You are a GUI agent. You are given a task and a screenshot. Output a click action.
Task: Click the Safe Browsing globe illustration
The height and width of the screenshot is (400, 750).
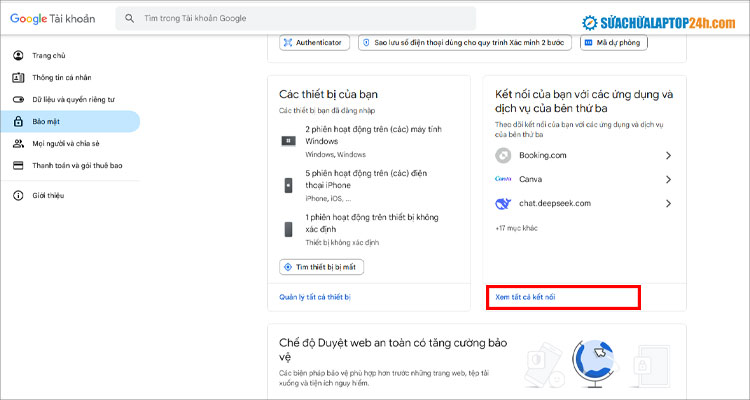594,364
